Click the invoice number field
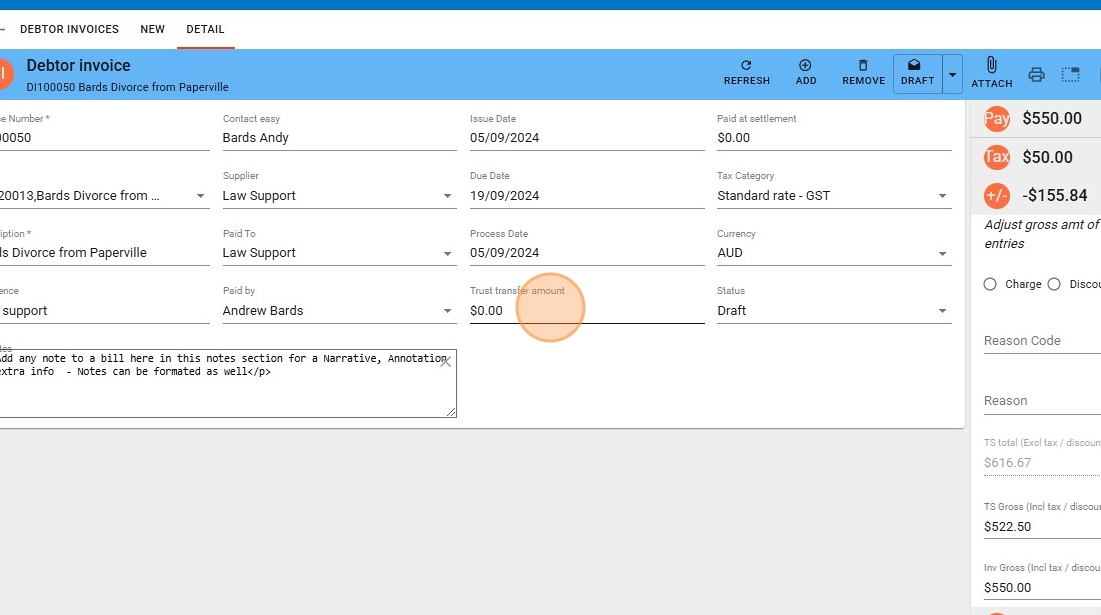 point(105,138)
